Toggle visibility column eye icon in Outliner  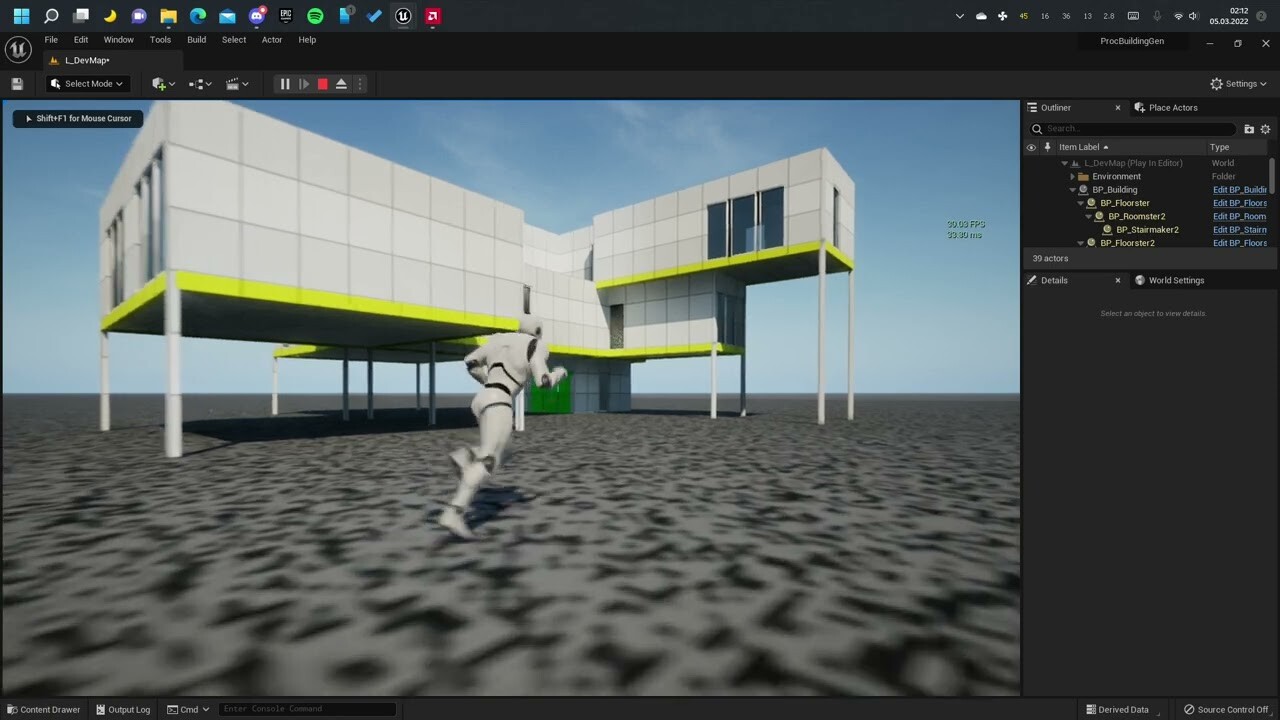pos(1031,147)
